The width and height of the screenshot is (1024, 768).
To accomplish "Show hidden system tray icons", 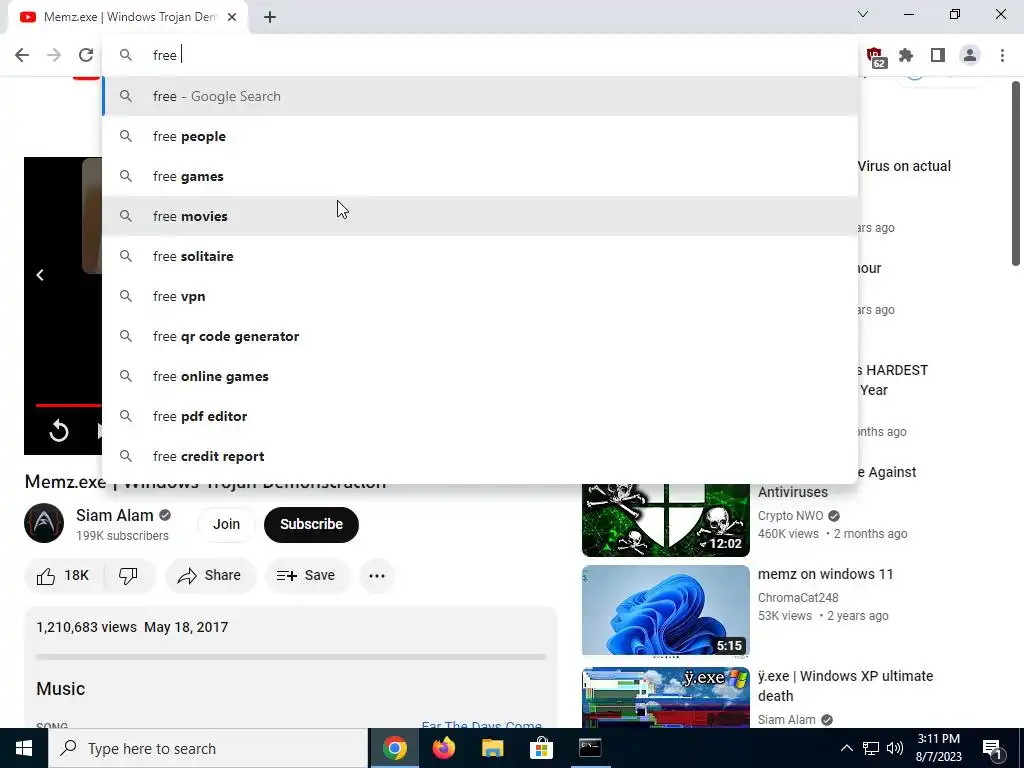I will [x=846, y=748].
